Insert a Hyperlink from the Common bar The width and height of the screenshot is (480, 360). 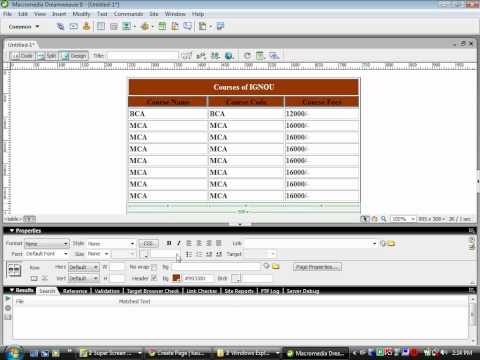tap(60, 27)
